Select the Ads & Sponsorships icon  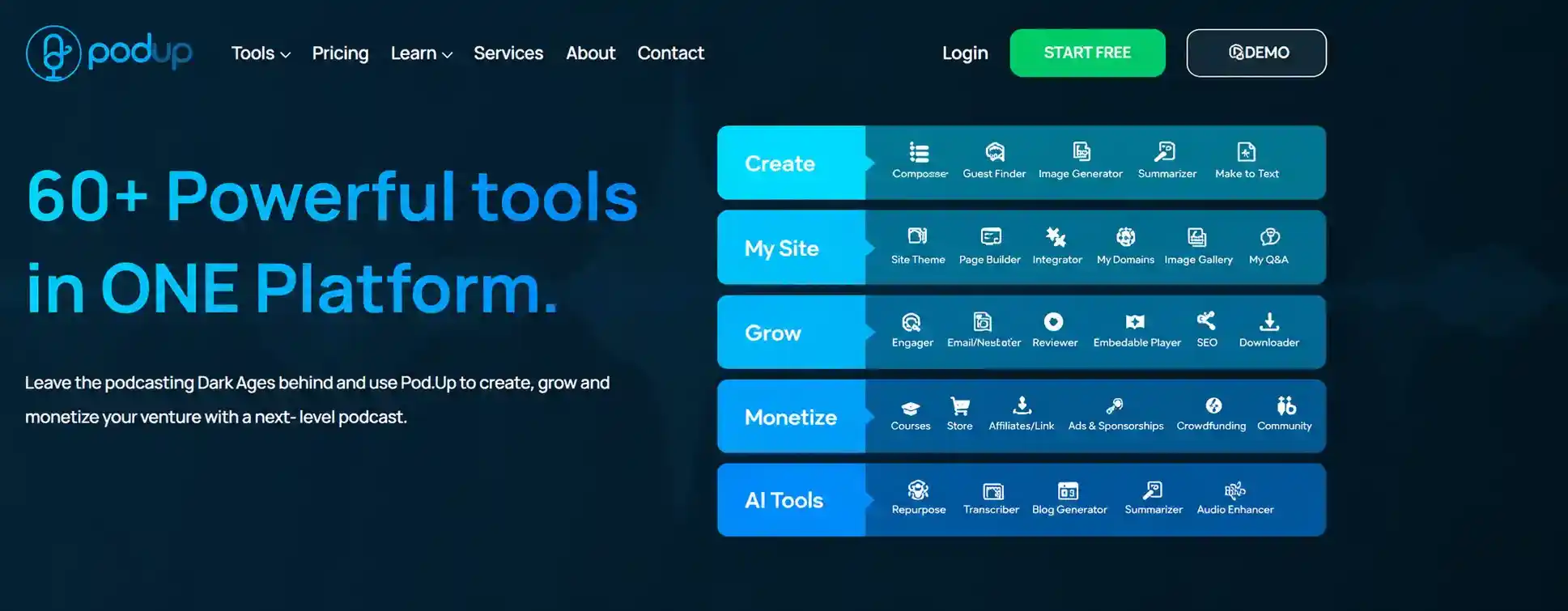pos(1115,405)
